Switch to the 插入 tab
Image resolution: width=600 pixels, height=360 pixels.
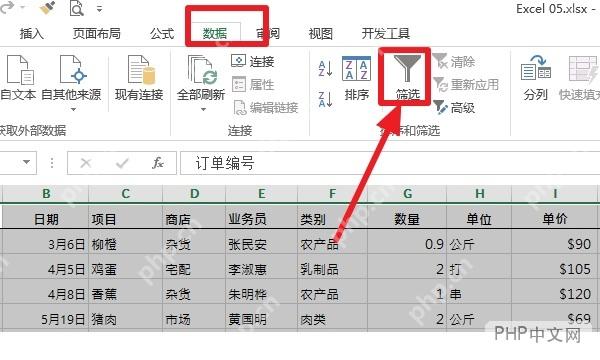coord(32,34)
